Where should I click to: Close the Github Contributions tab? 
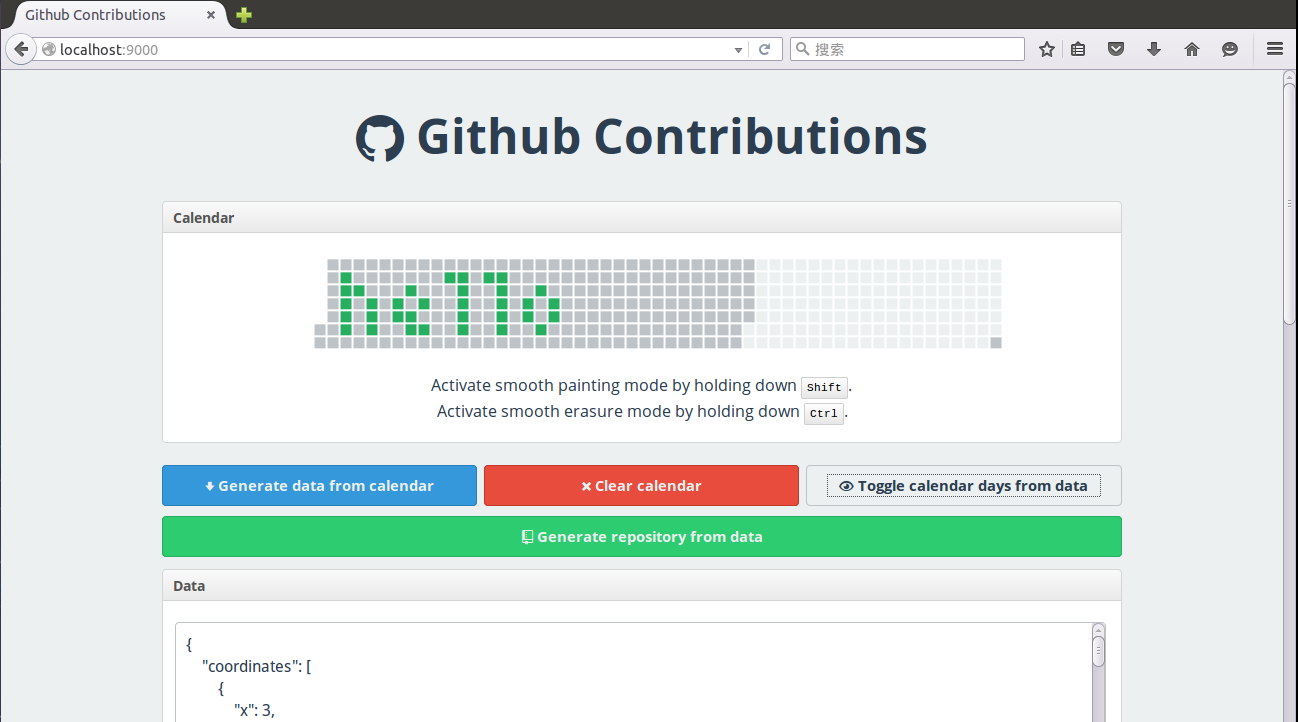211,15
